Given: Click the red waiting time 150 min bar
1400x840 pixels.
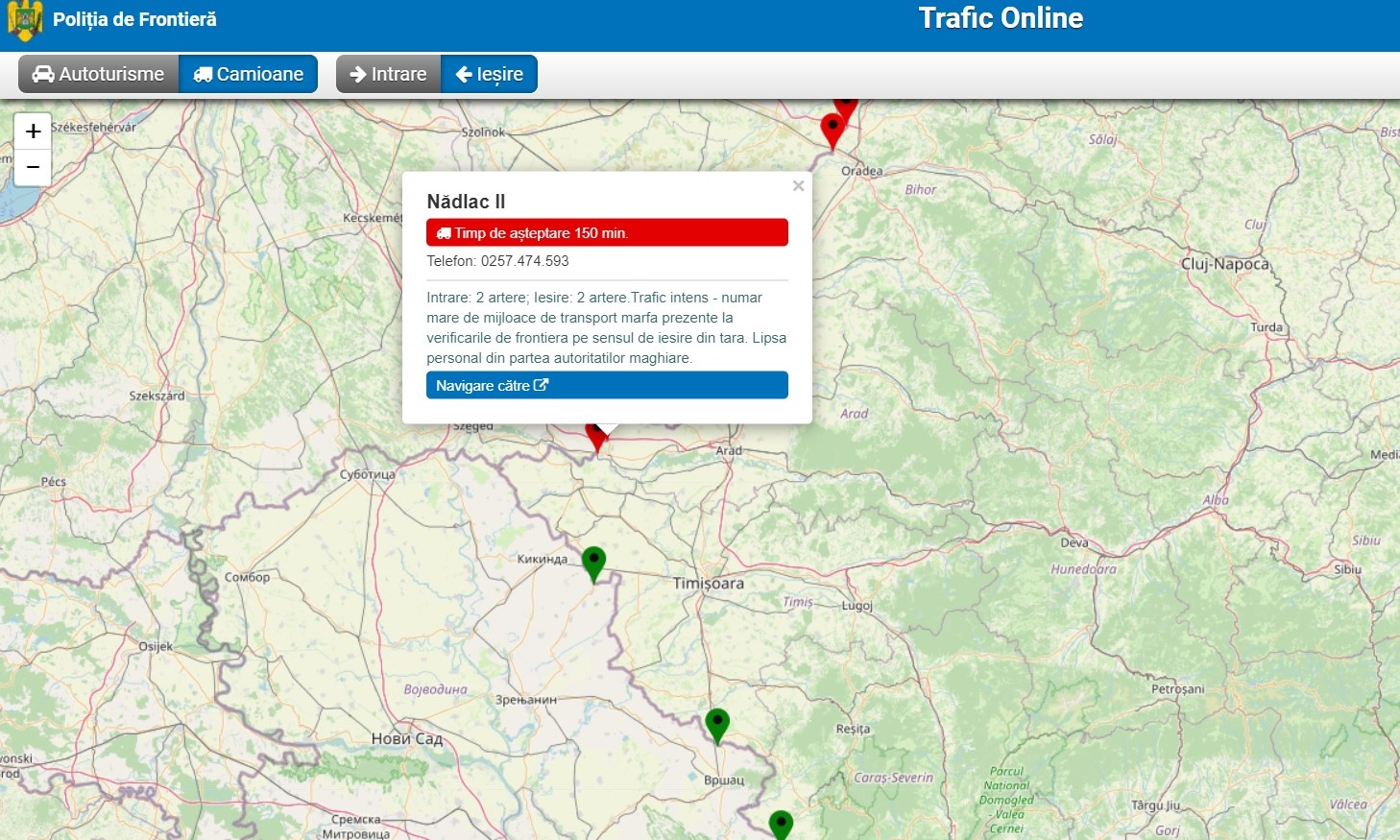Looking at the screenshot, I should click(x=607, y=232).
